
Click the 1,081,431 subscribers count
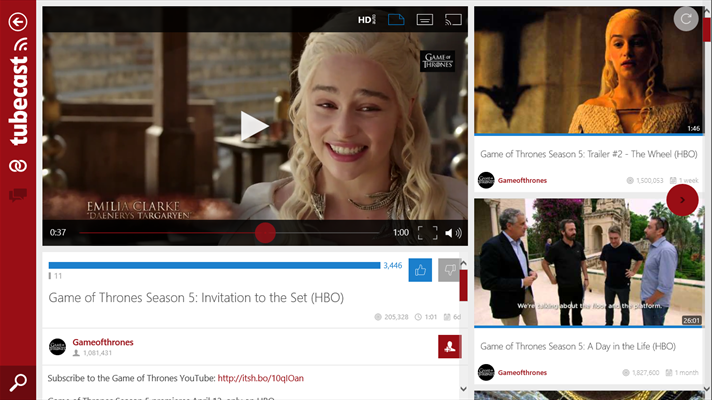(x=93, y=353)
